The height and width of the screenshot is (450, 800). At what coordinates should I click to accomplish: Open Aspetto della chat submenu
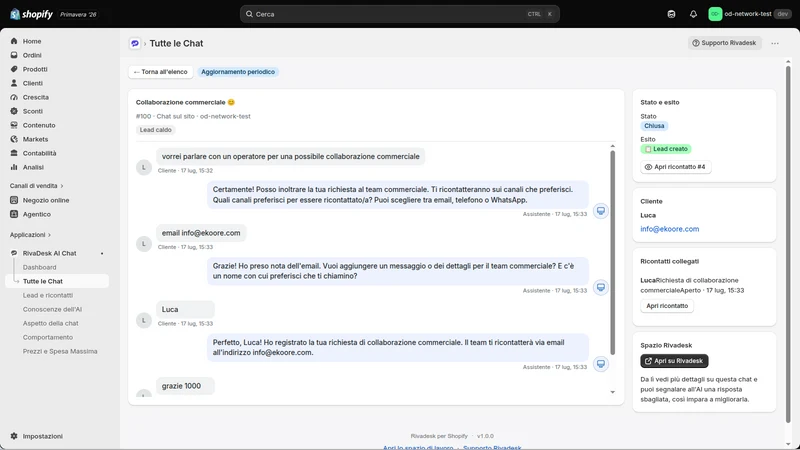51,323
